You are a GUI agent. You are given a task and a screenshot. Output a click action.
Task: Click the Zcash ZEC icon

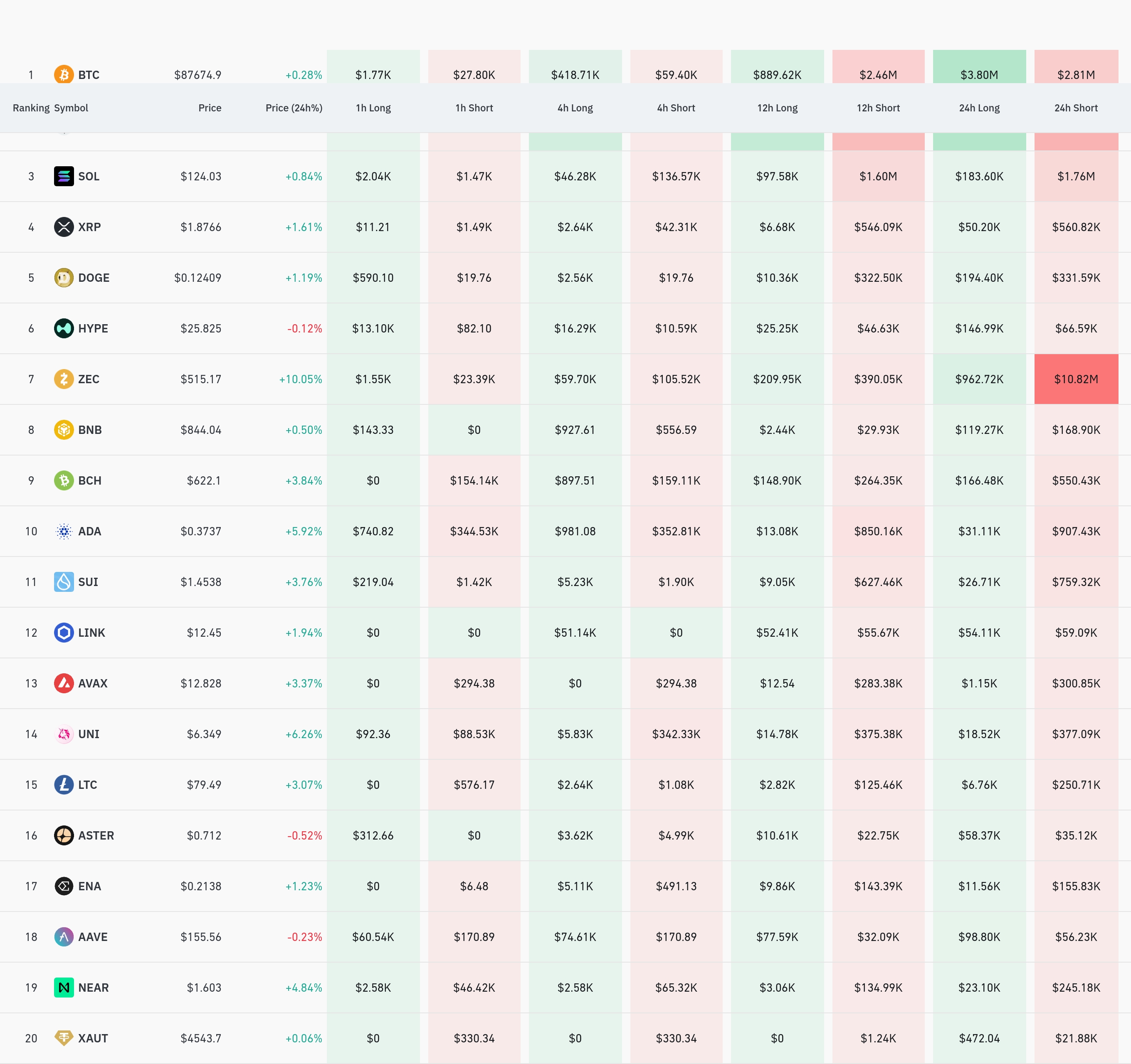pos(64,379)
